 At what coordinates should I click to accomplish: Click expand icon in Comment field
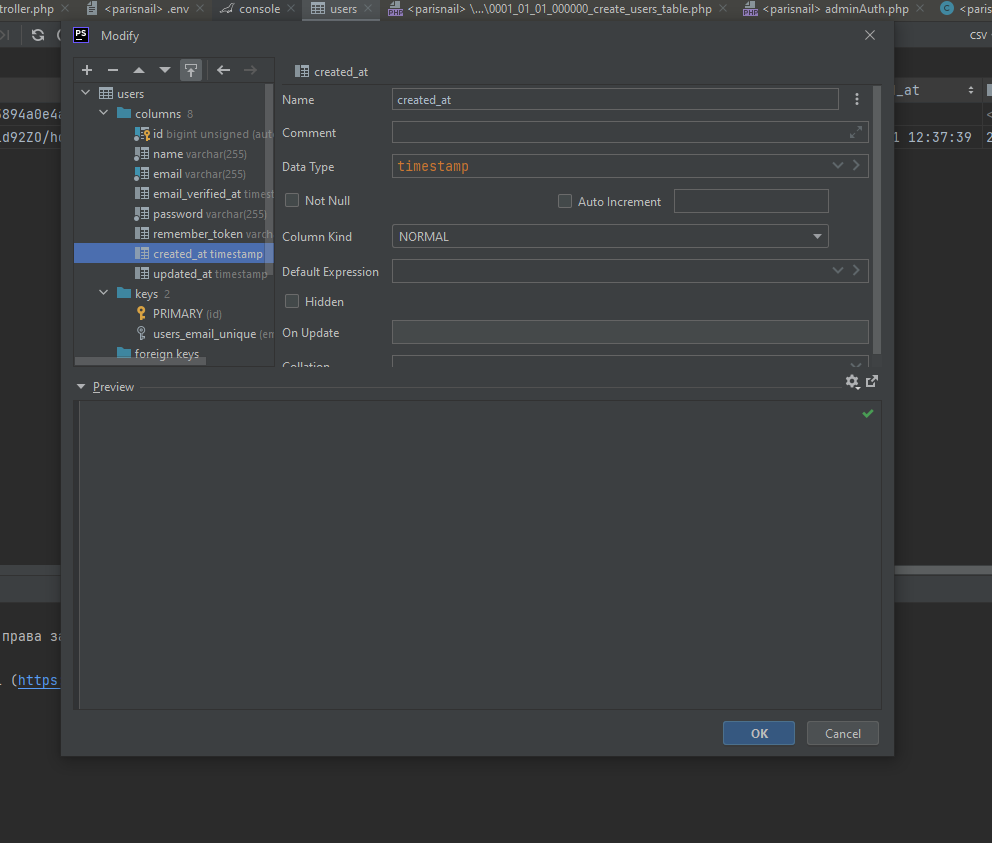[856, 132]
